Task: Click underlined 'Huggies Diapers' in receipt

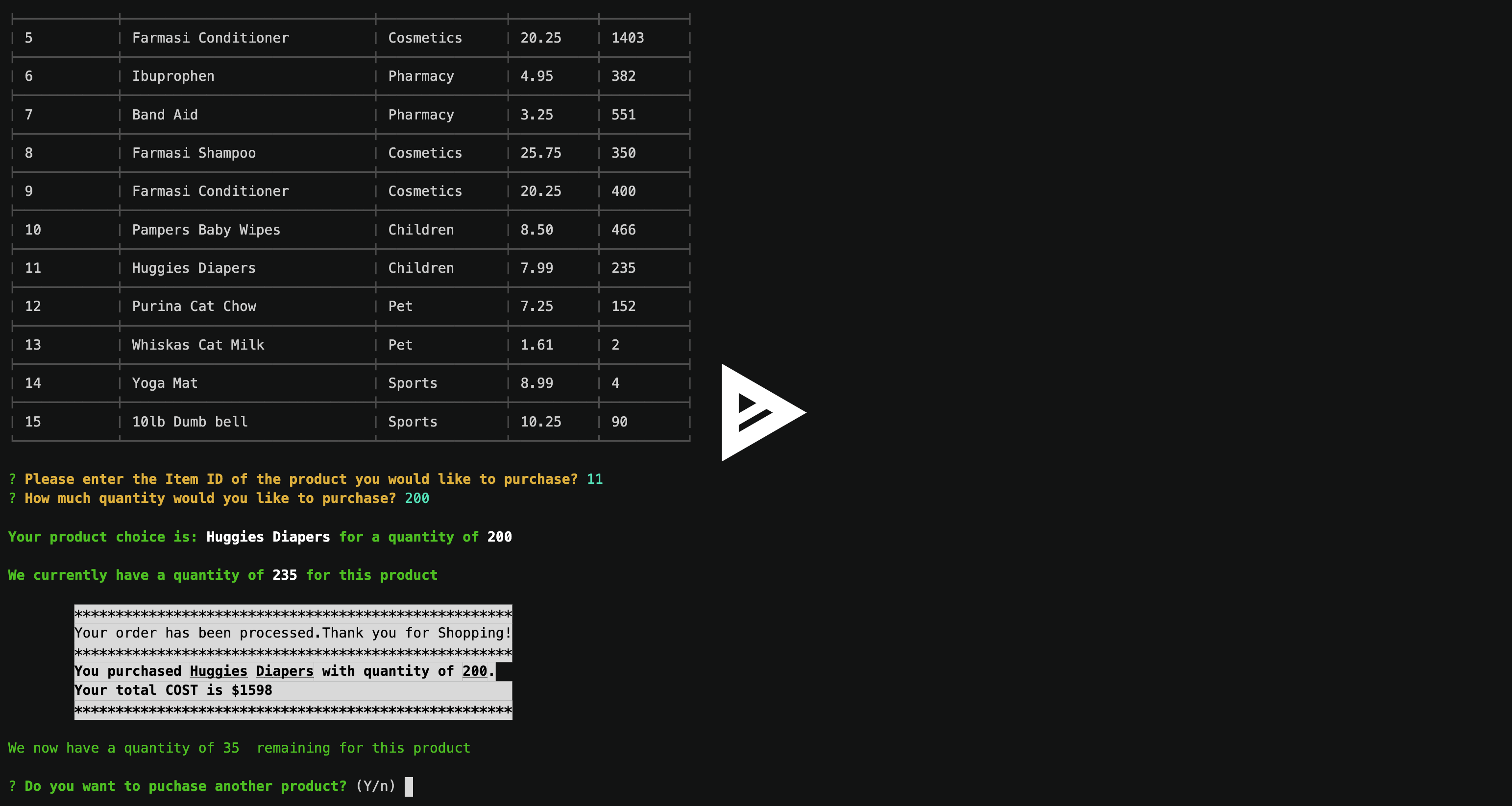Action: click(251, 671)
